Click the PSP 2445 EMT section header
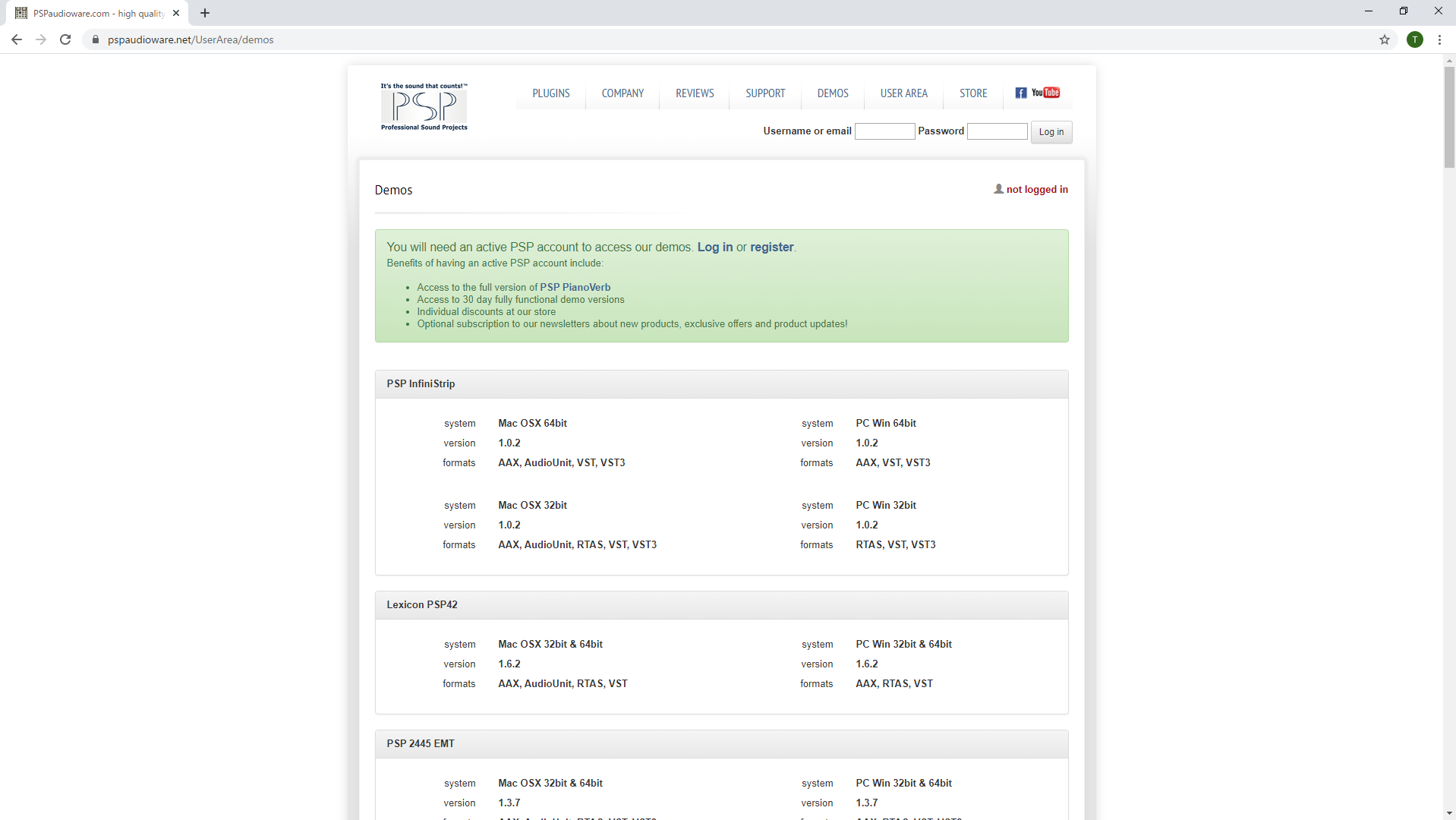This screenshot has width=1456, height=820. [x=721, y=743]
